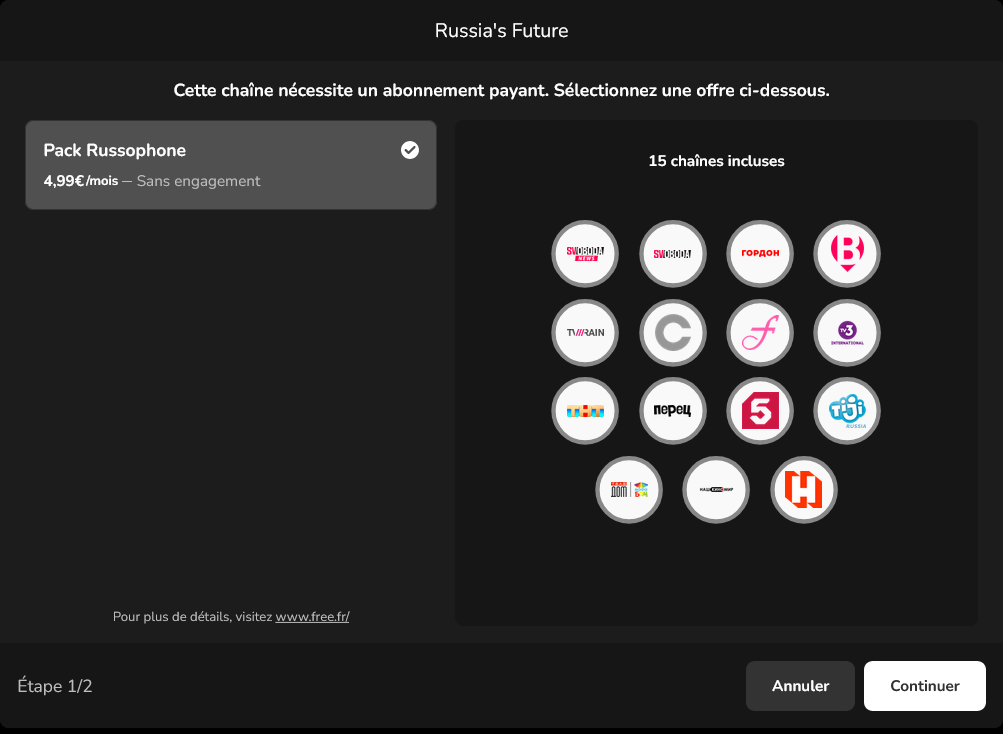Select the Наш Кино Мир channel logo

[716, 490]
